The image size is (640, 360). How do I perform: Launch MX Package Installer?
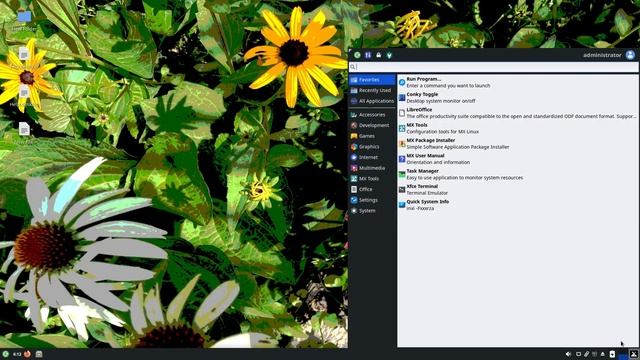518,143
